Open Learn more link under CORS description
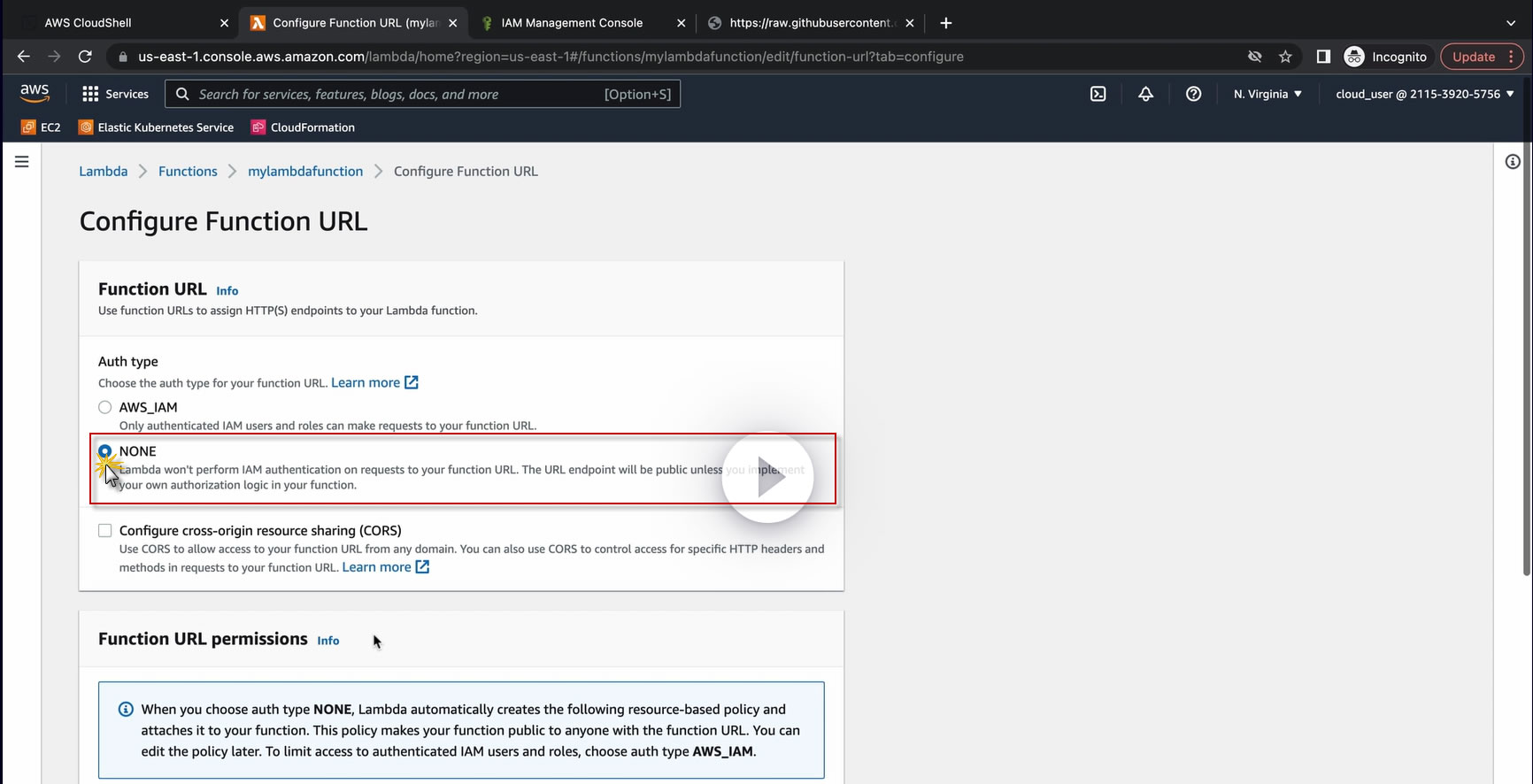The image size is (1533, 784). click(x=377, y=566)
